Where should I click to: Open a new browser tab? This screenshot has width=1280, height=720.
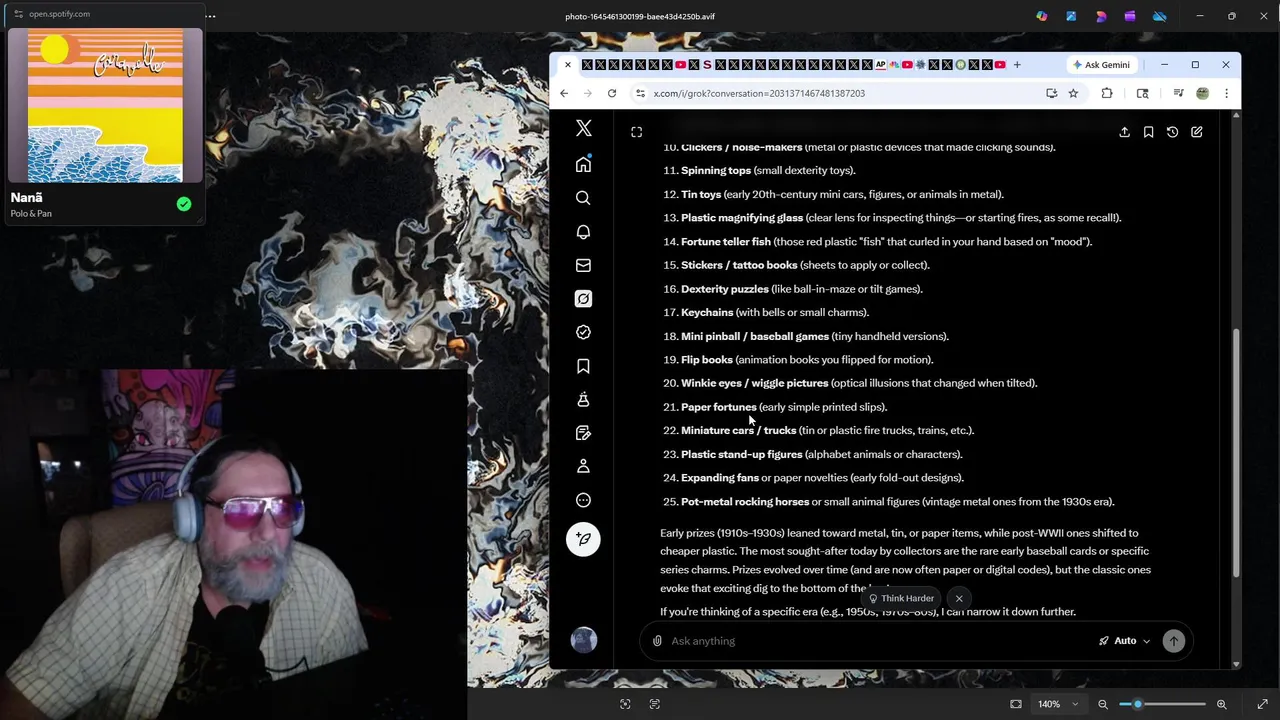pos(1017,65)
